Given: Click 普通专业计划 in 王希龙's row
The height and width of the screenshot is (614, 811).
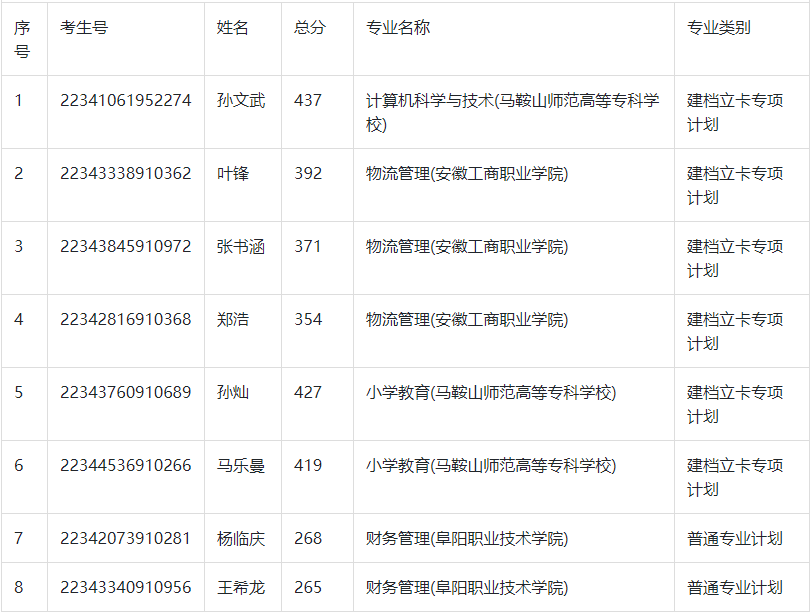Looking at the screenshot, I should [x=735, y=588].
